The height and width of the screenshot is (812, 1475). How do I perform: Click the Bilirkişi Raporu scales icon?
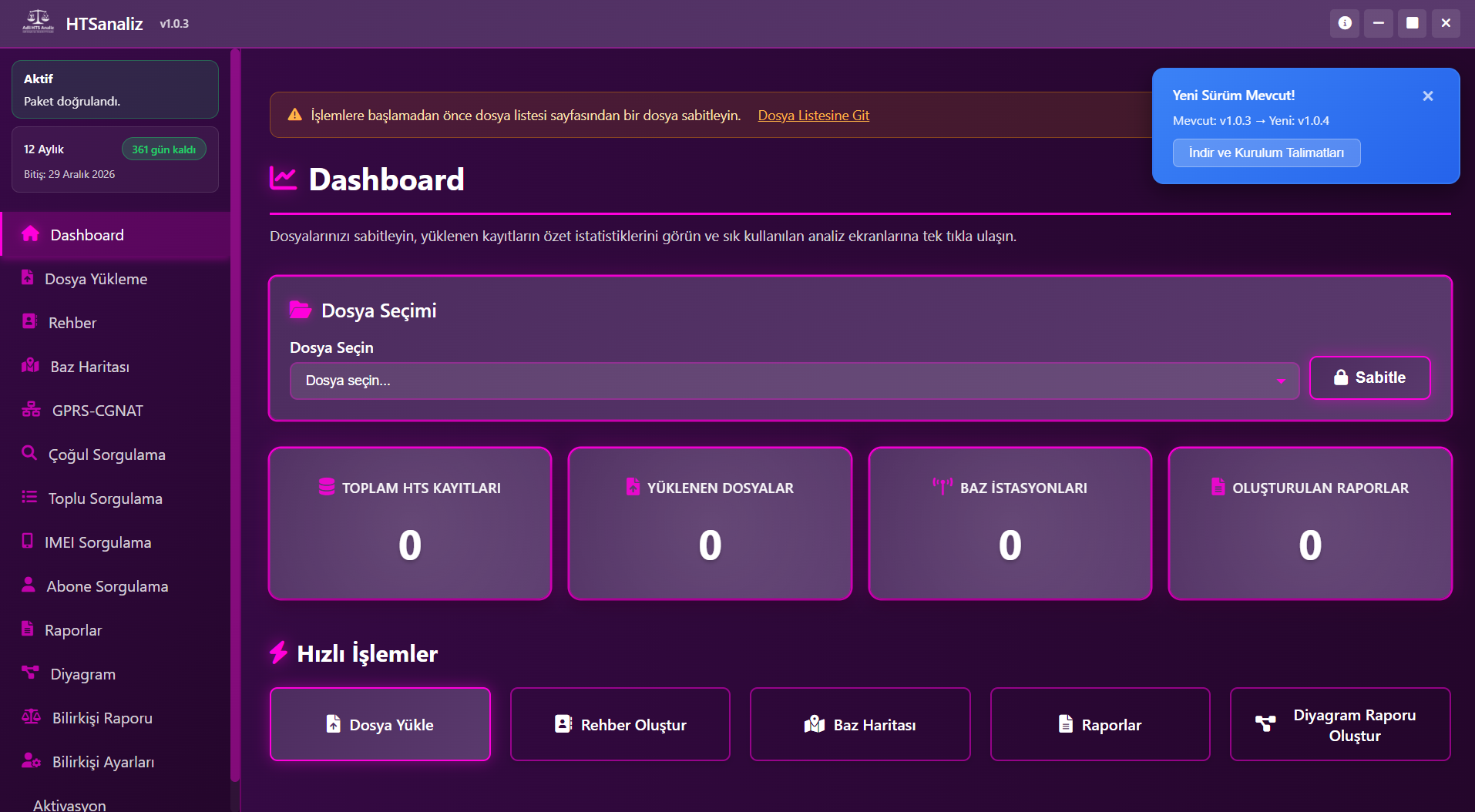[x=31, y=717]
